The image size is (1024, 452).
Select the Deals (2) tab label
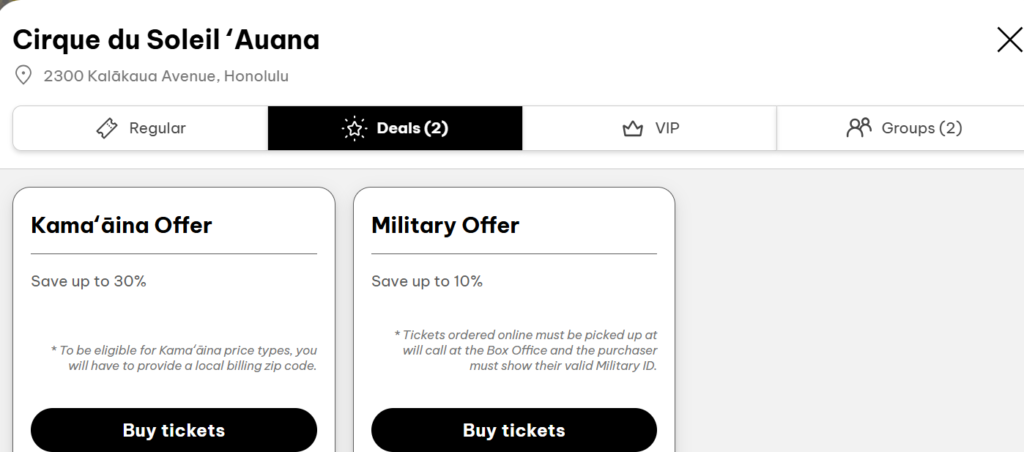(x=412, y=128)
